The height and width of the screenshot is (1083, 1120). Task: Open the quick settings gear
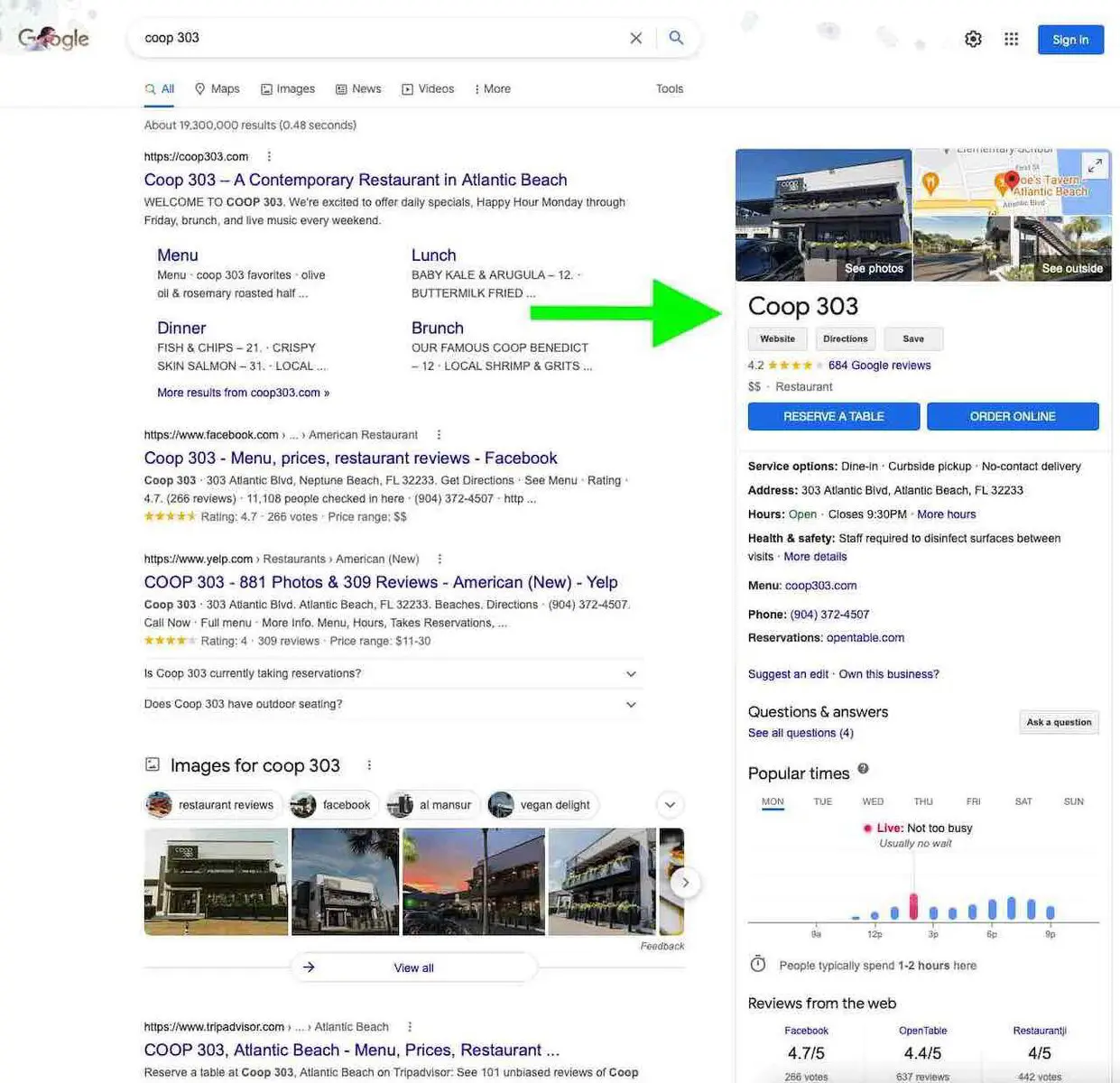973,39
